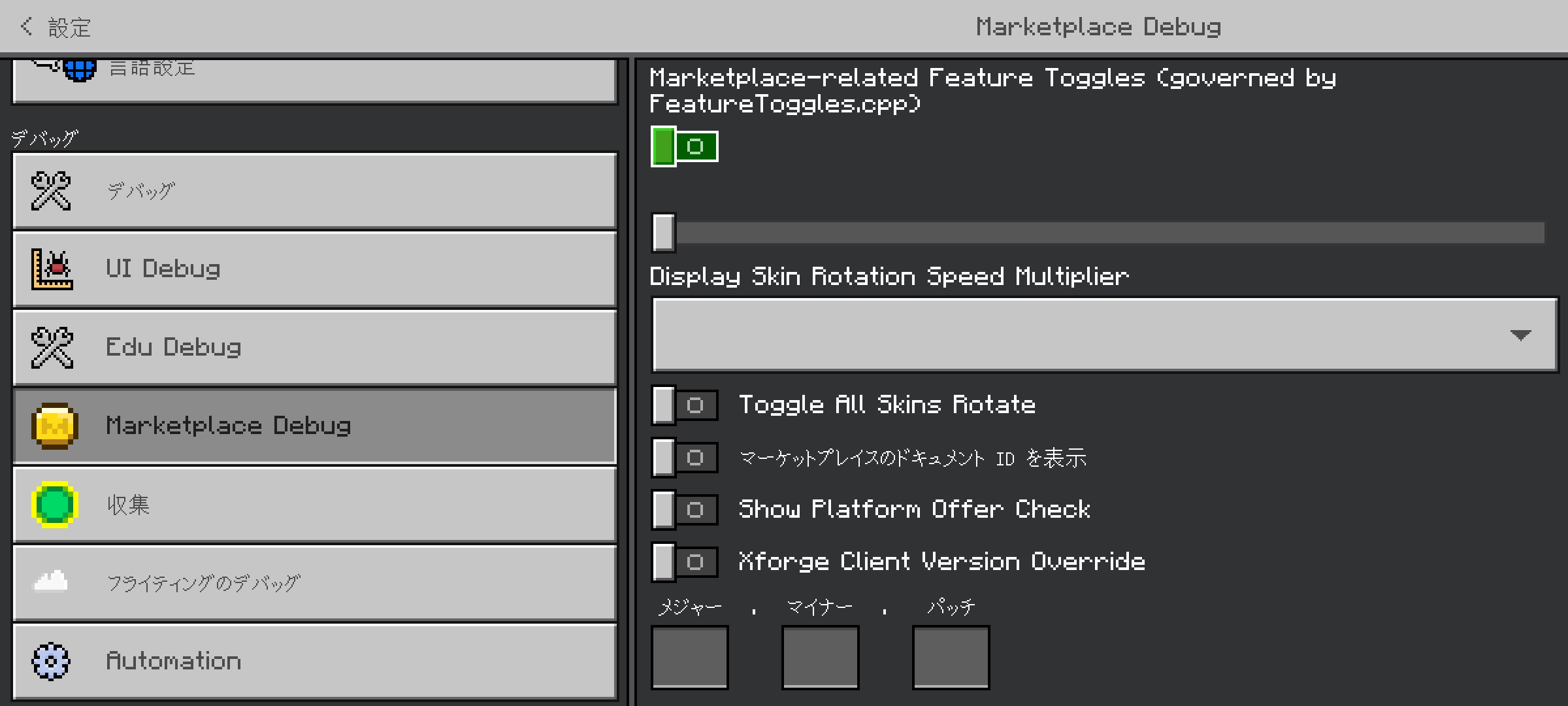Click the green emerald circle icon for 収集
This screenshot has height=706, width=1568.
[x=54, y=505]
